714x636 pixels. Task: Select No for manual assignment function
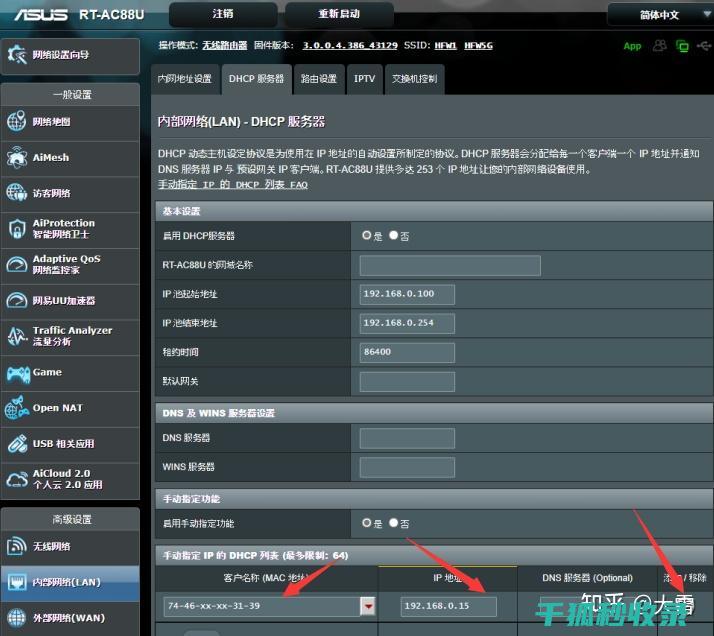pyautogui.click(x=393, y=523)
